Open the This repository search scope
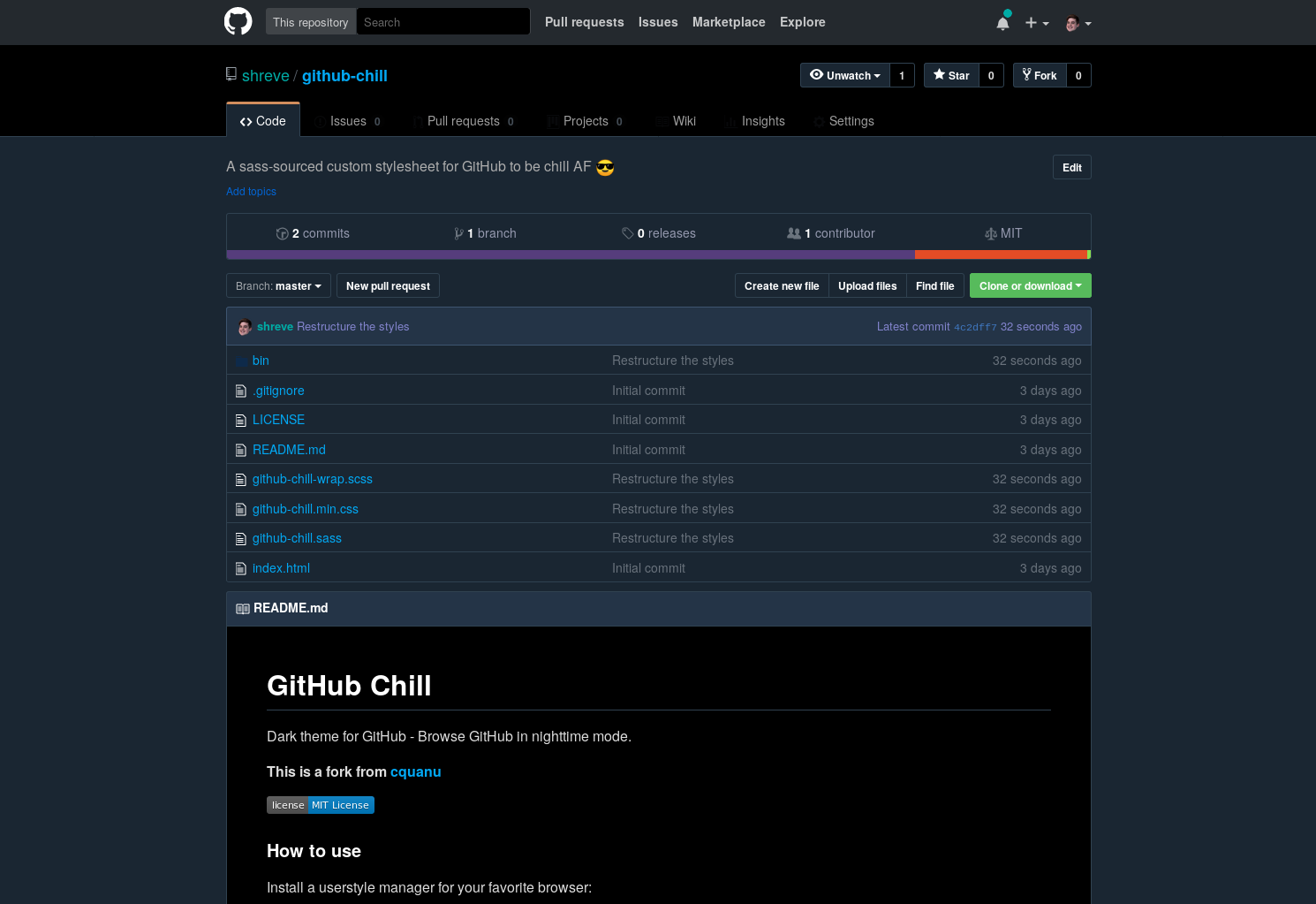This screenshot has height=904, width=1316. (311, 22)
